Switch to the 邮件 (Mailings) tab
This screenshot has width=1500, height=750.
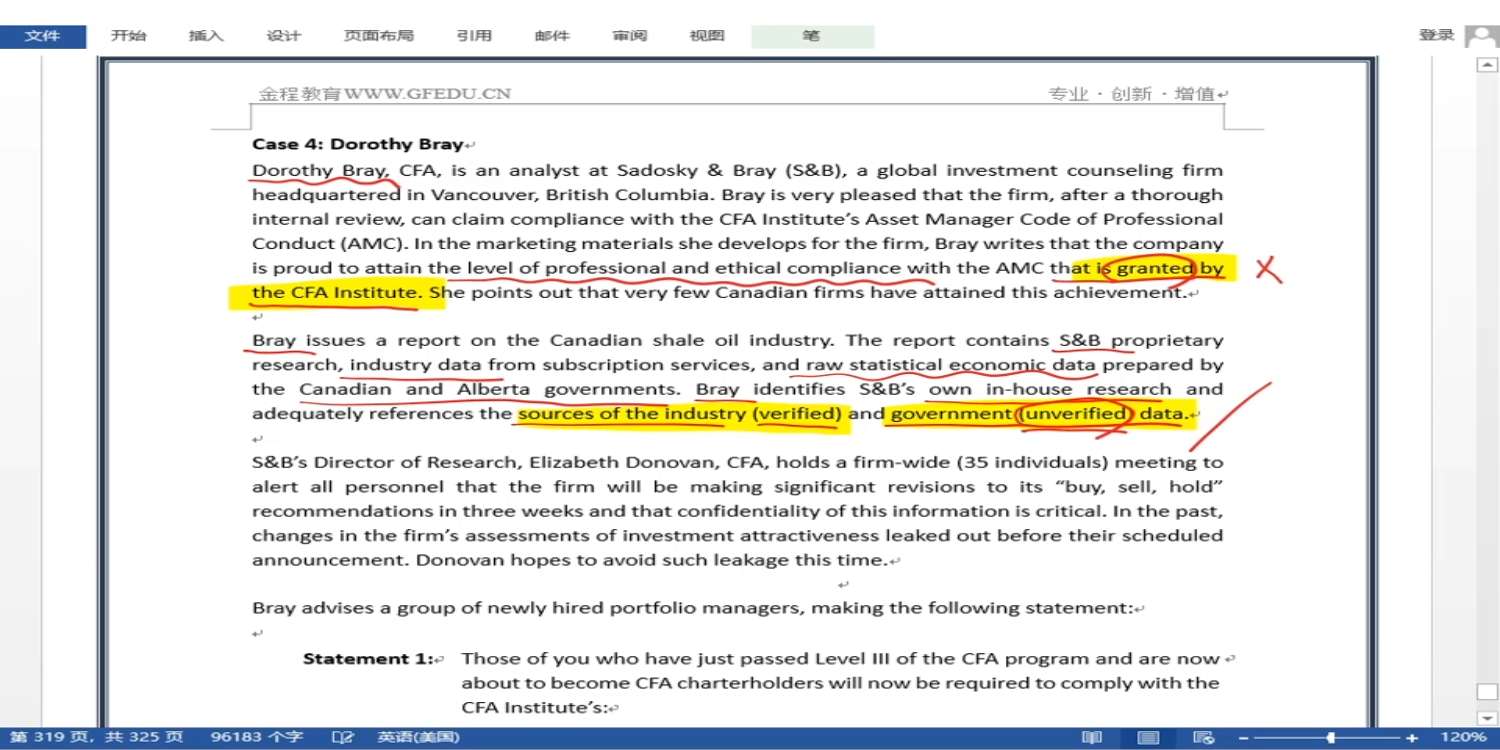(x=552, y=36)
